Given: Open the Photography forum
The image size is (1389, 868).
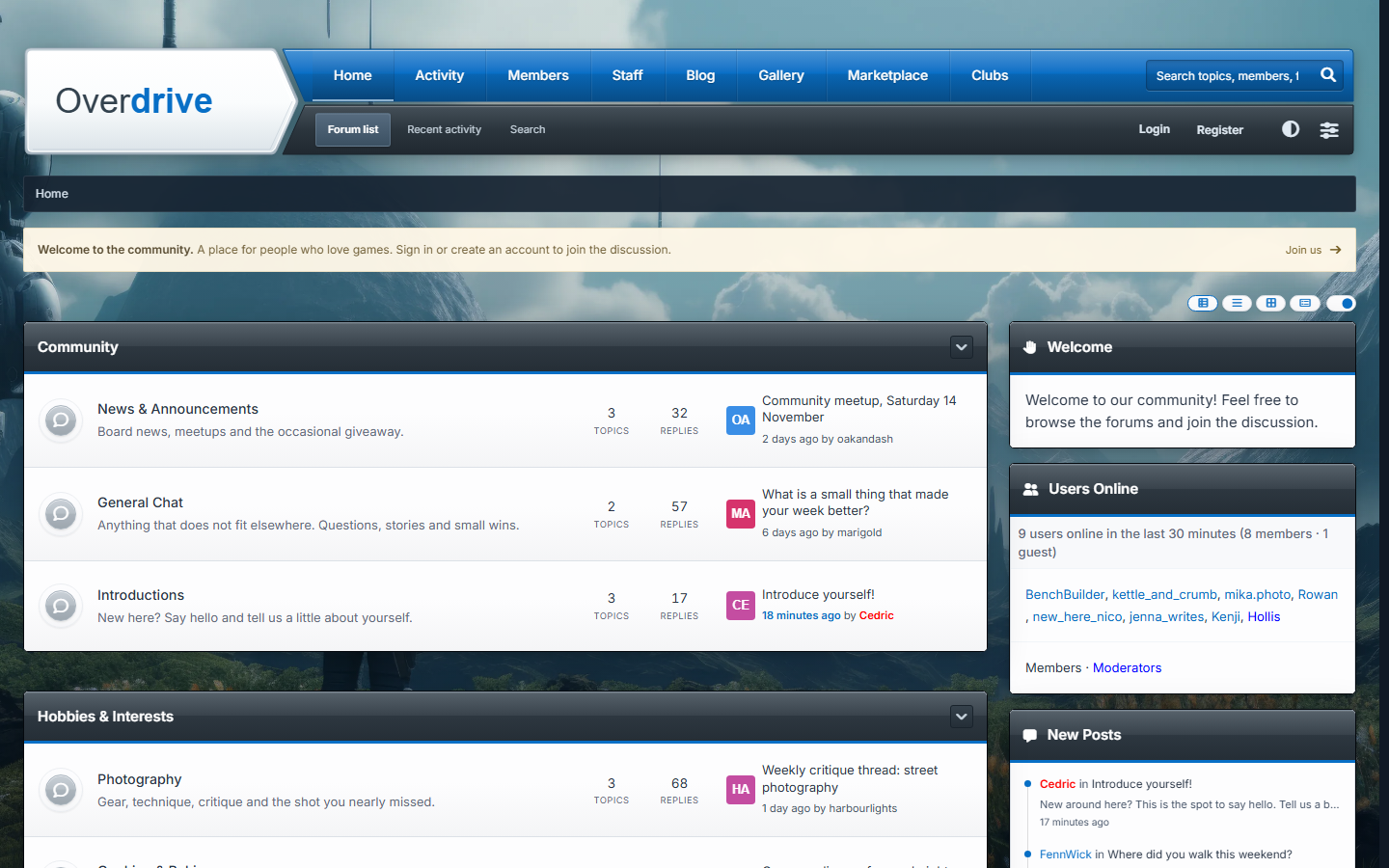Looking at the screenshot, I should coord(140,779).
